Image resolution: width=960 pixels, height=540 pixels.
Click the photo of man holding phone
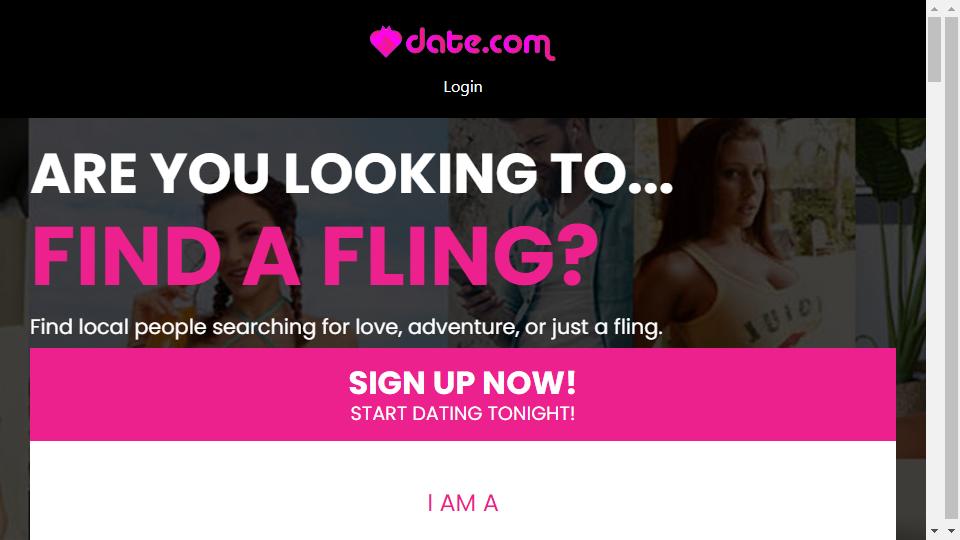coord(541,233)
